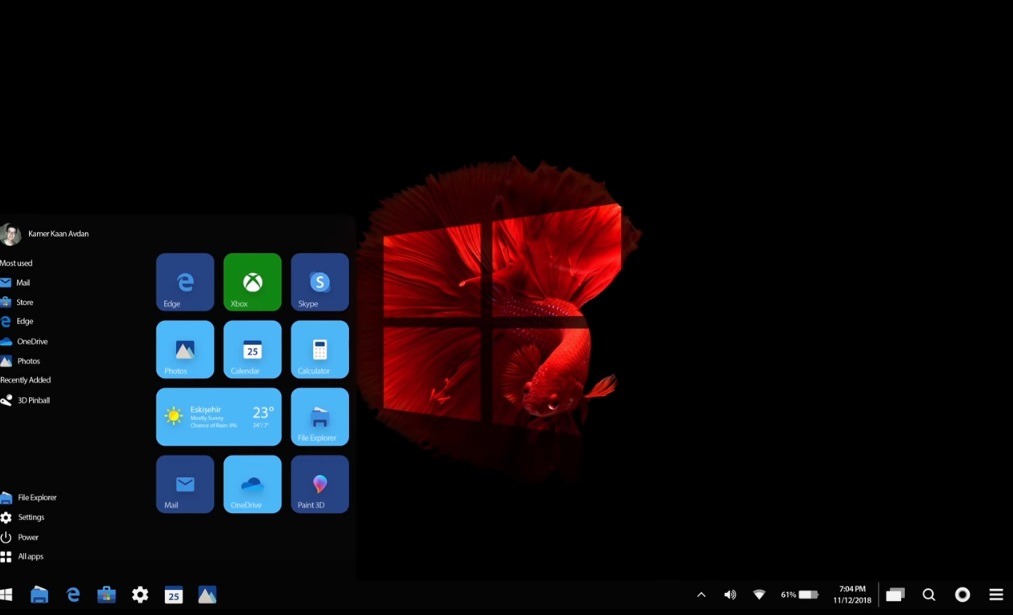Show All apps list
This screenshot has width=1013, height=615.
[x=22, y=556]
